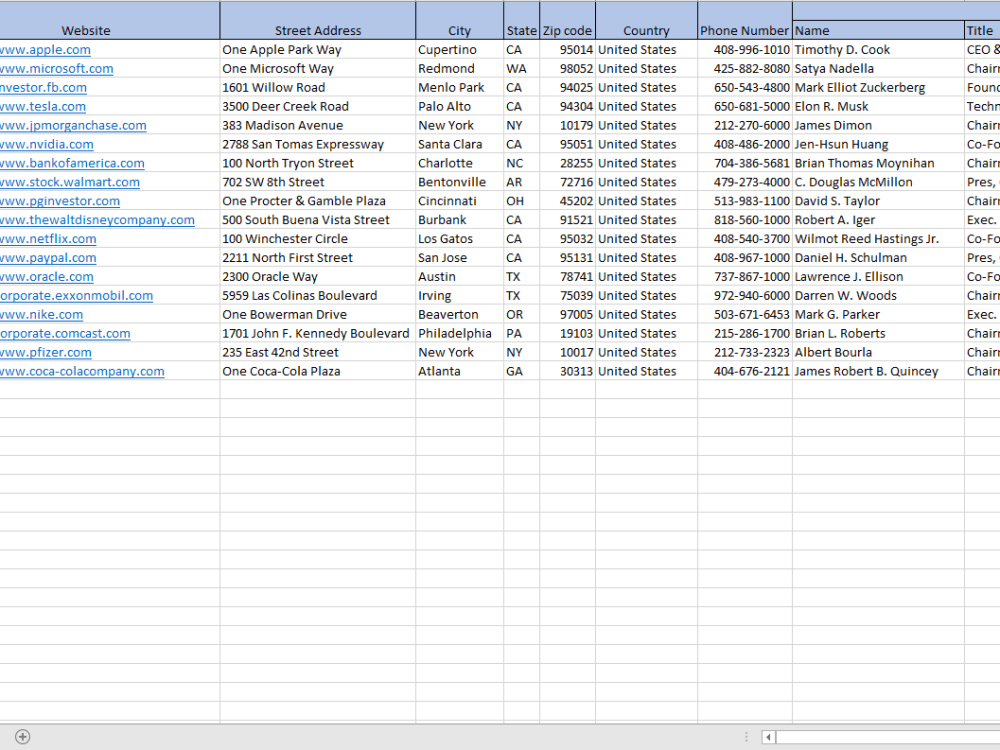The width and height of the screenshot is (1000, 750).
Task: Click the Lawrence J. Ellison cell
Action: click(x=878, y=277)
